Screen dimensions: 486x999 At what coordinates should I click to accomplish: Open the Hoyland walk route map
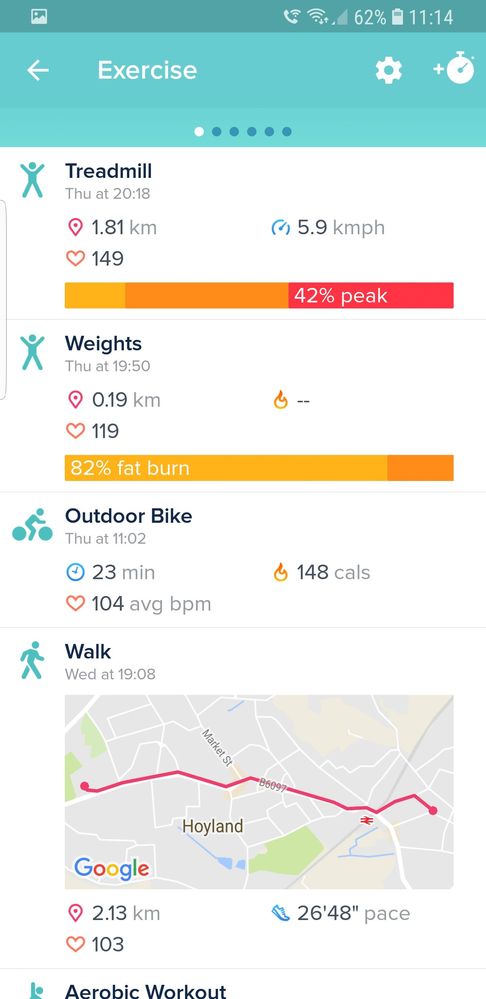point(259,792)
